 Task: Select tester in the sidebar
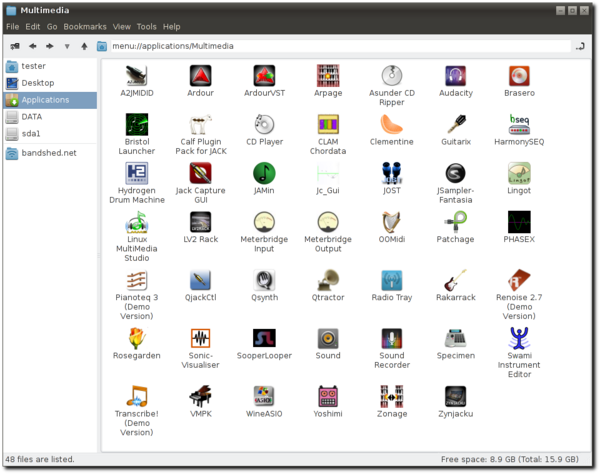(50, 66)
